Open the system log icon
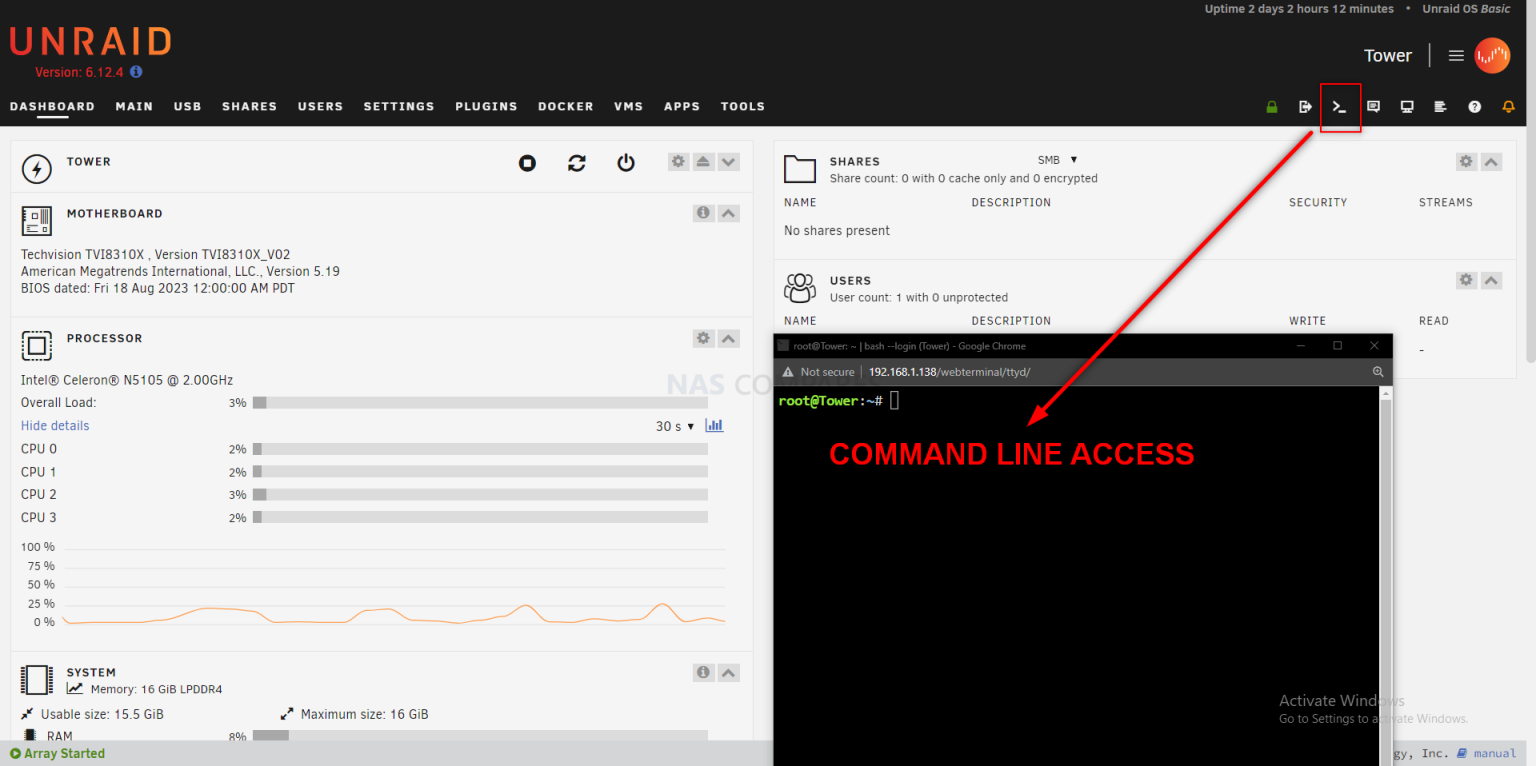Screen dimensions: 1536x766 (x=1440, y=107)
